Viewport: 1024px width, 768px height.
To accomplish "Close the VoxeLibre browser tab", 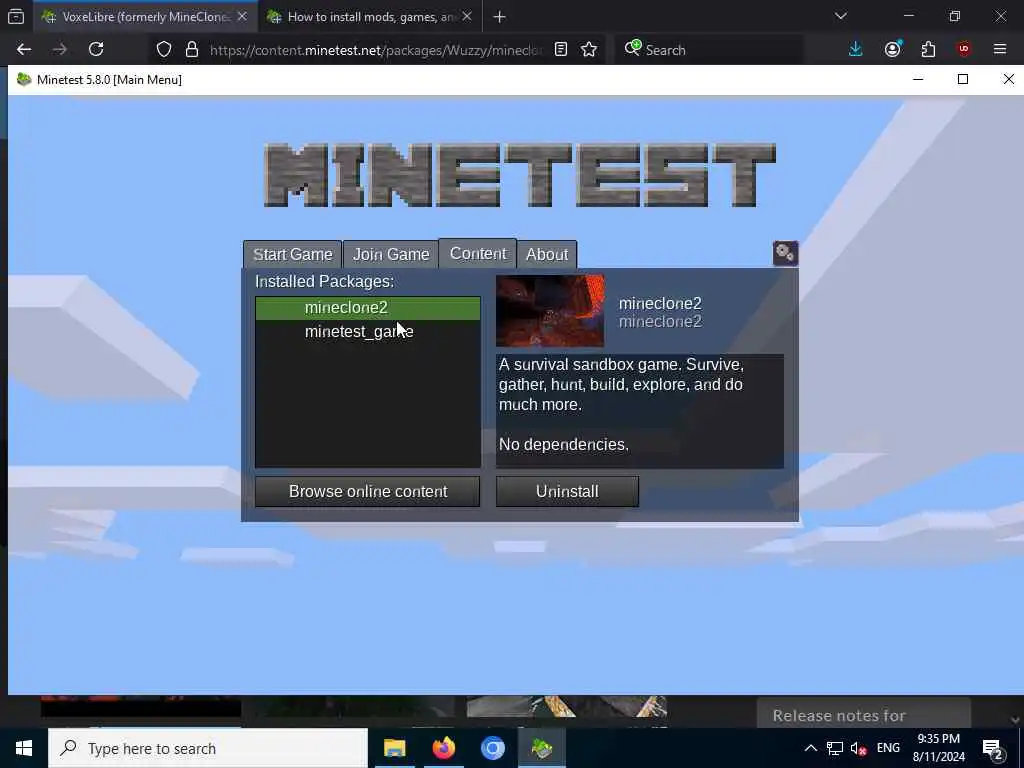I will (242, 16).
